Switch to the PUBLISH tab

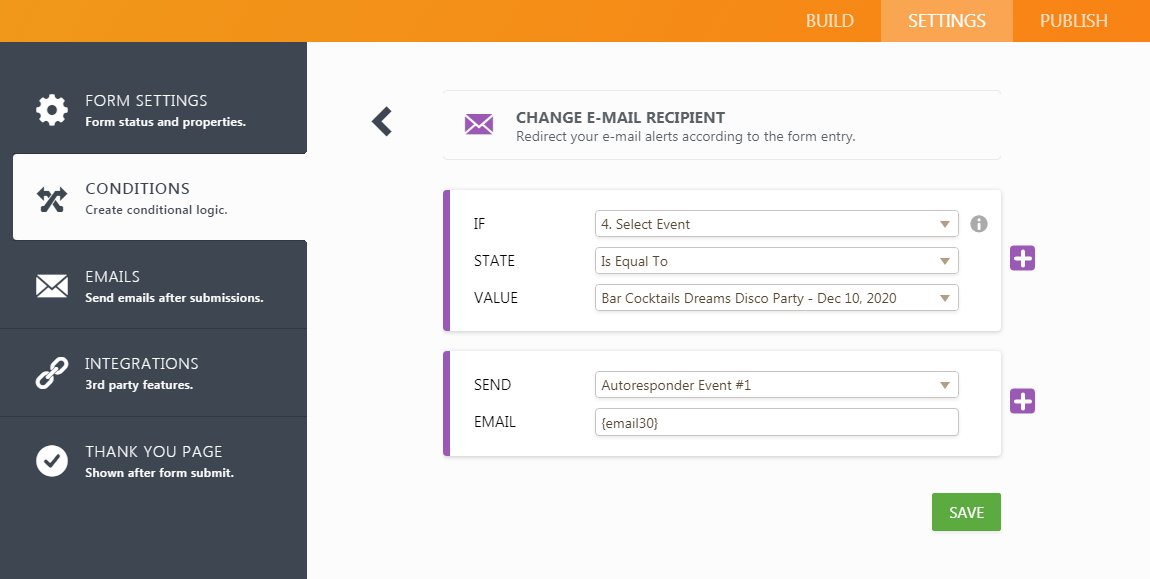click(x=1073, y=21)
